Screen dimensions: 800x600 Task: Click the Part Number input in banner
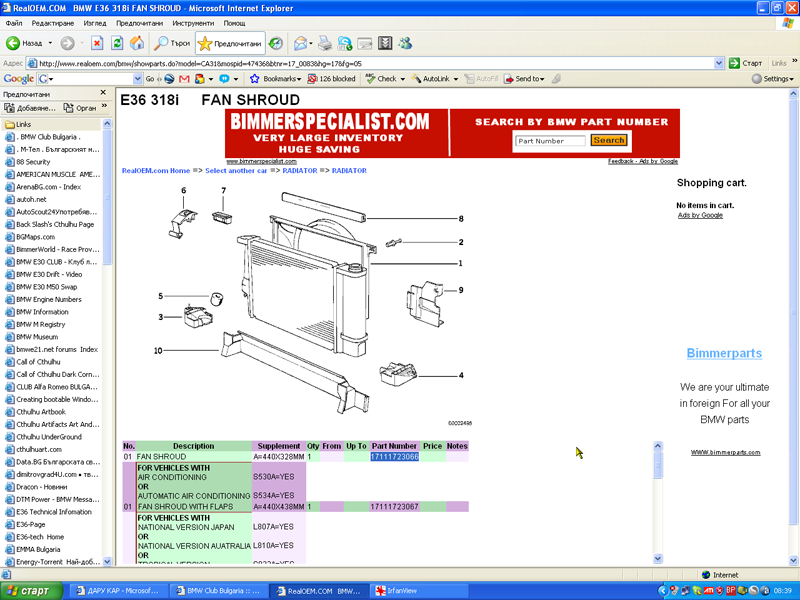[551, 141]
